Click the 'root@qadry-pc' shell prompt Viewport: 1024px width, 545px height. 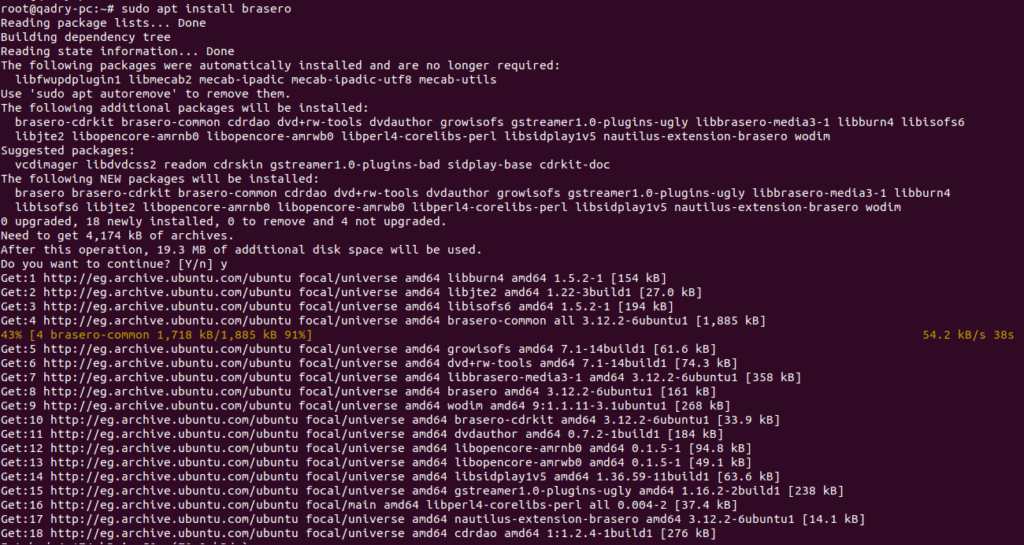(x=46, y=8)
